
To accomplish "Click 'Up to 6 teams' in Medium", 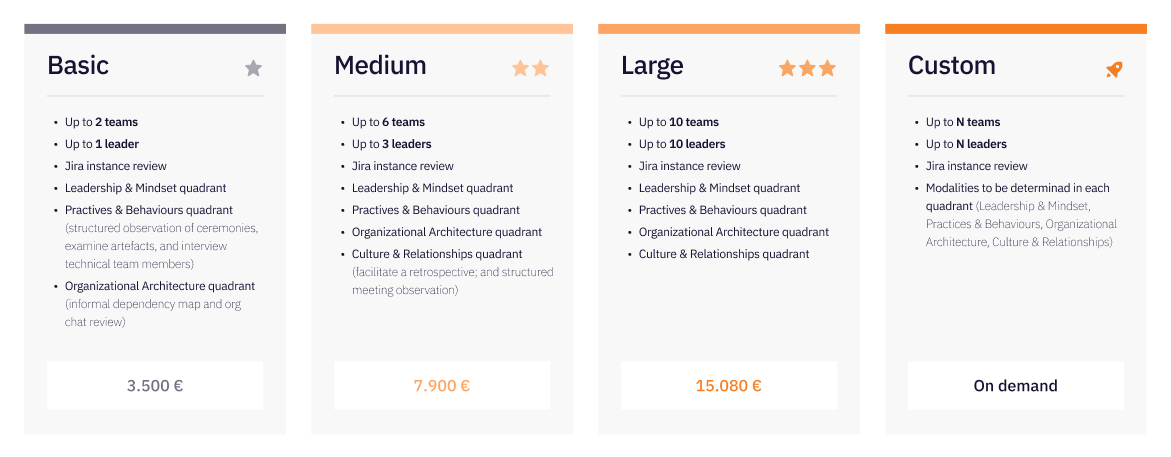I will [388, 122].
